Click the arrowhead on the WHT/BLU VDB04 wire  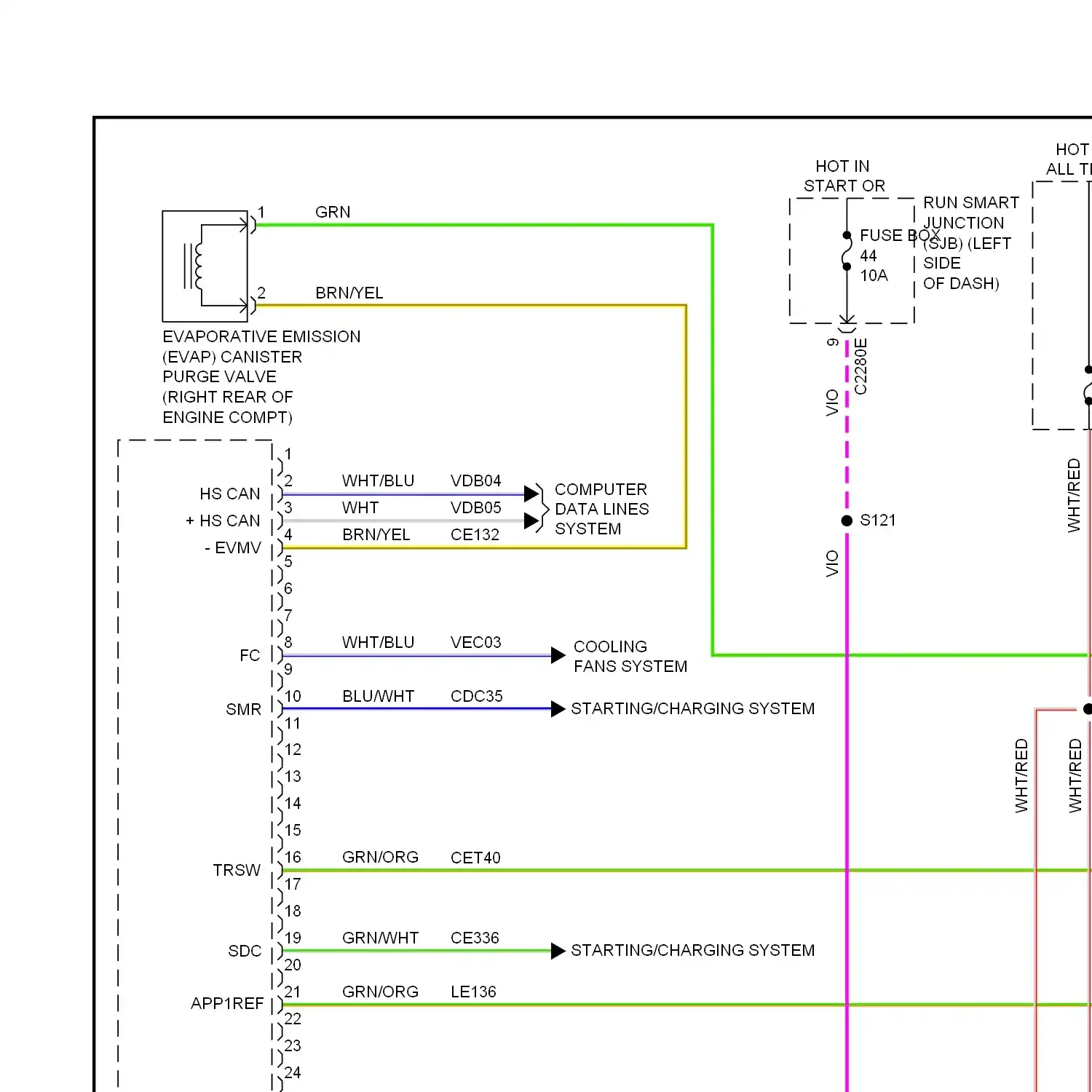531,494
